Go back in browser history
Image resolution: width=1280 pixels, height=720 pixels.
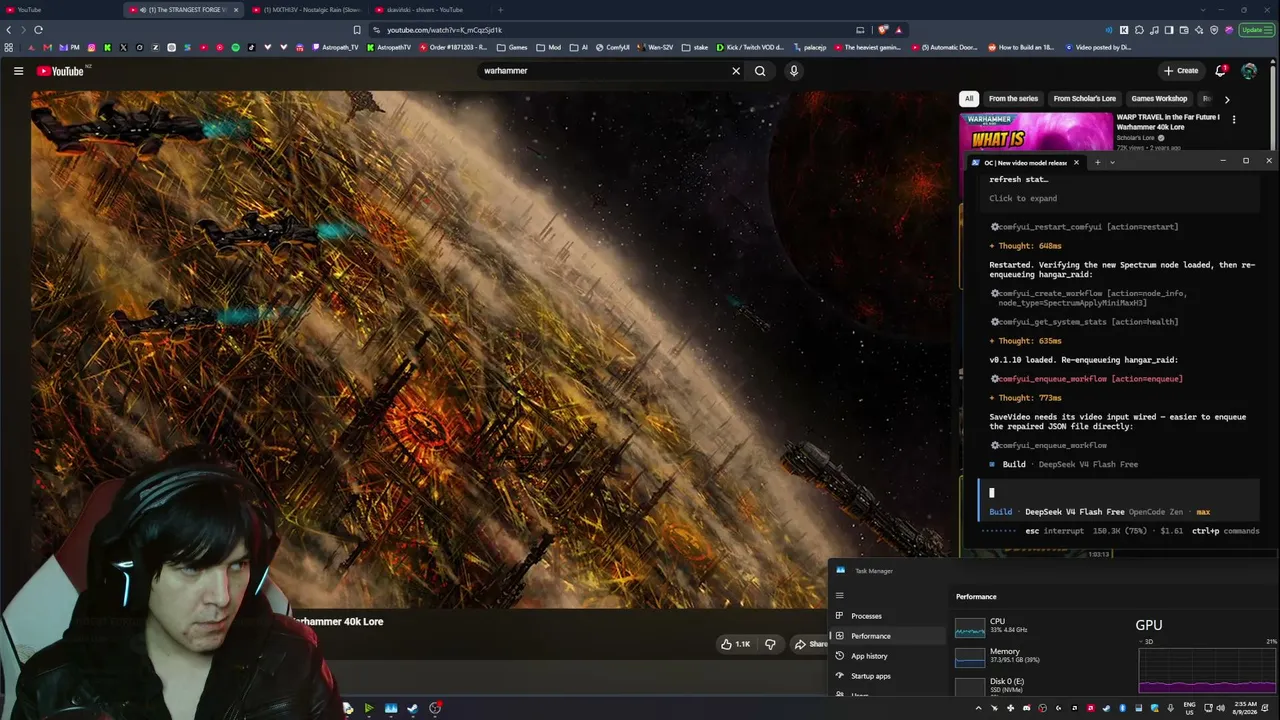coord(9,30)
